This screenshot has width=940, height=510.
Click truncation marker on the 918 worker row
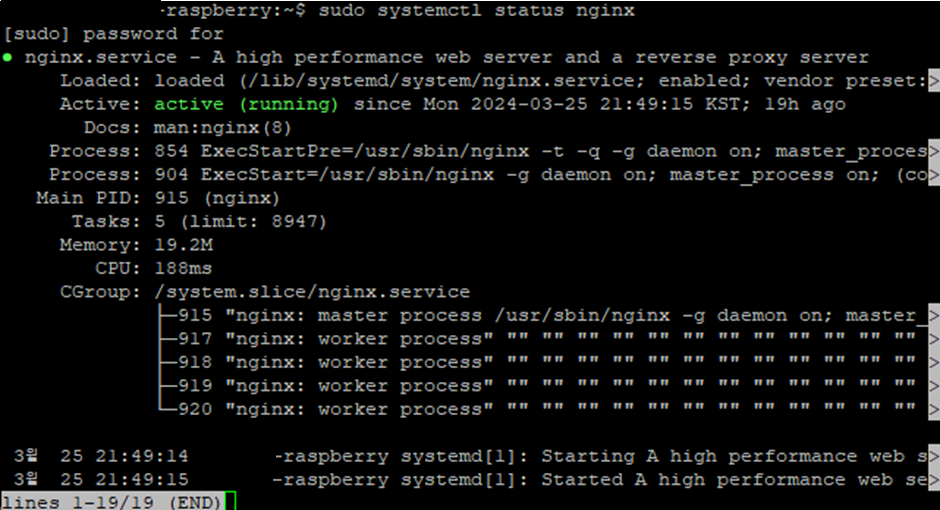tap(933, 363)
